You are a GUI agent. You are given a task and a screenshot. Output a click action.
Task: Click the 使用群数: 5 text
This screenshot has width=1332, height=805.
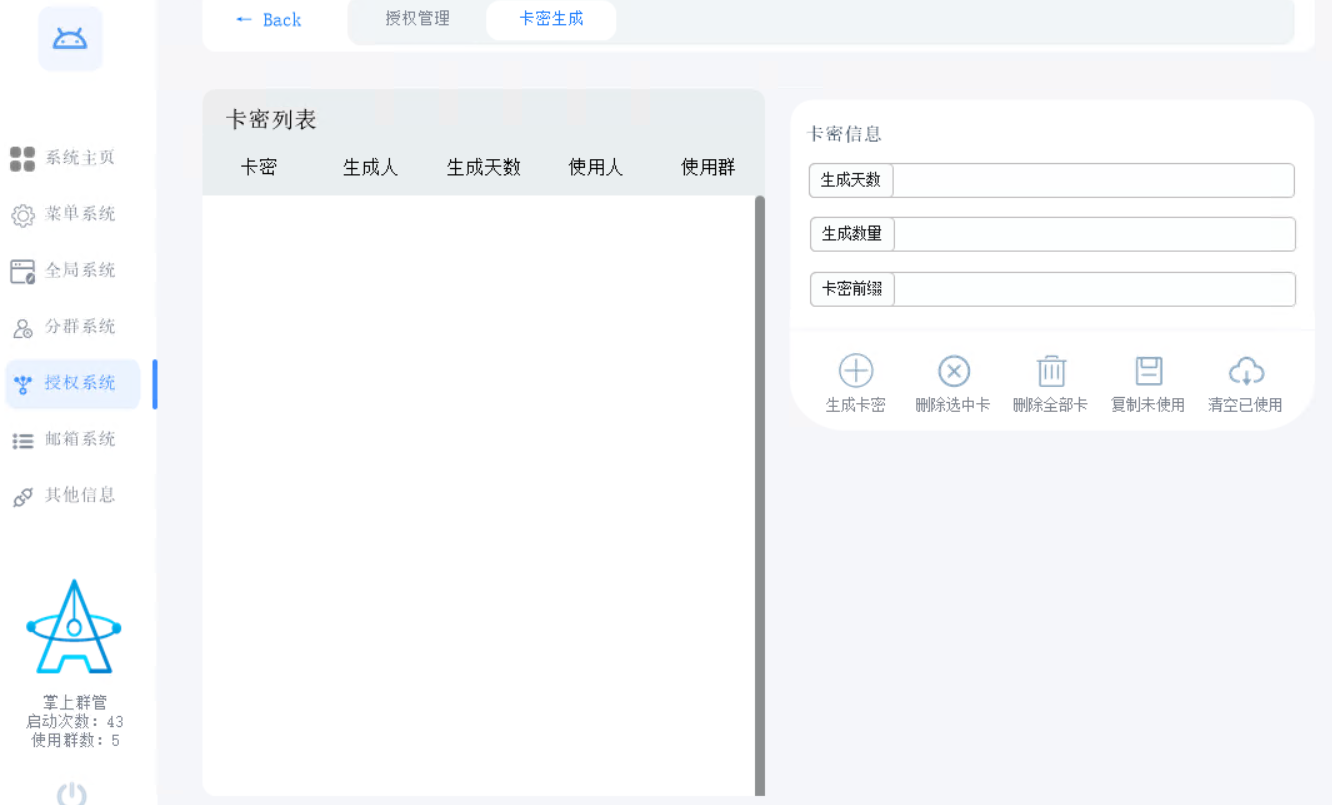pos(75,741)
